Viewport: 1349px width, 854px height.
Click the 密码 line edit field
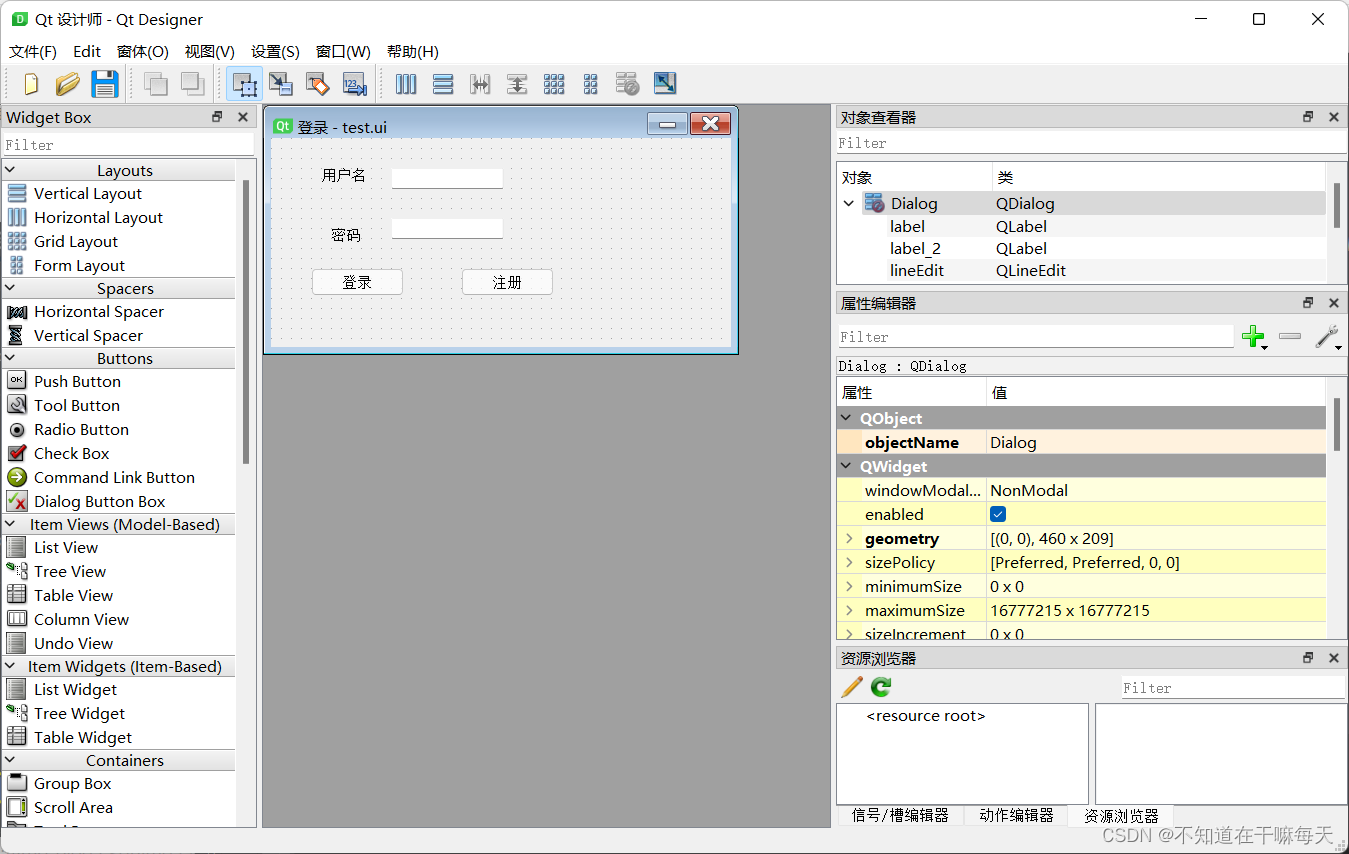447,228
